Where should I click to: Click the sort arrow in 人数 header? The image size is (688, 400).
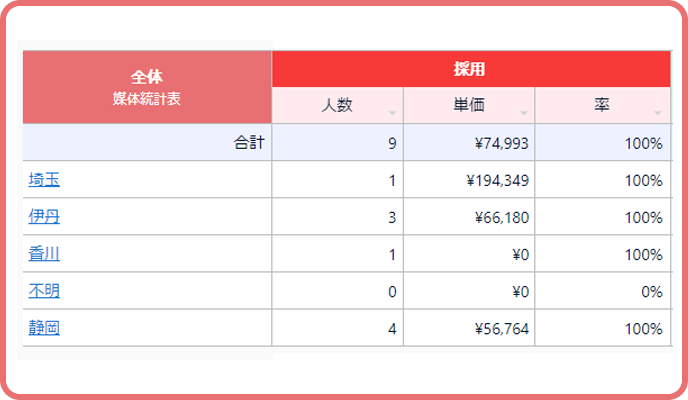pos(392,113)
